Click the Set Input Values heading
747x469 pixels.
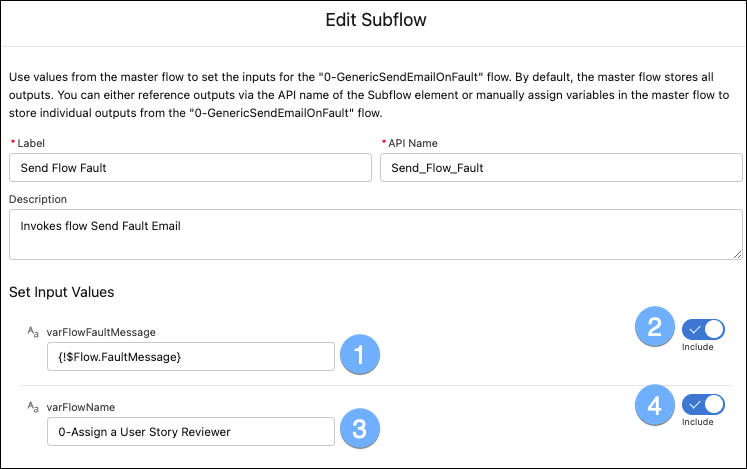coord(61,292)
